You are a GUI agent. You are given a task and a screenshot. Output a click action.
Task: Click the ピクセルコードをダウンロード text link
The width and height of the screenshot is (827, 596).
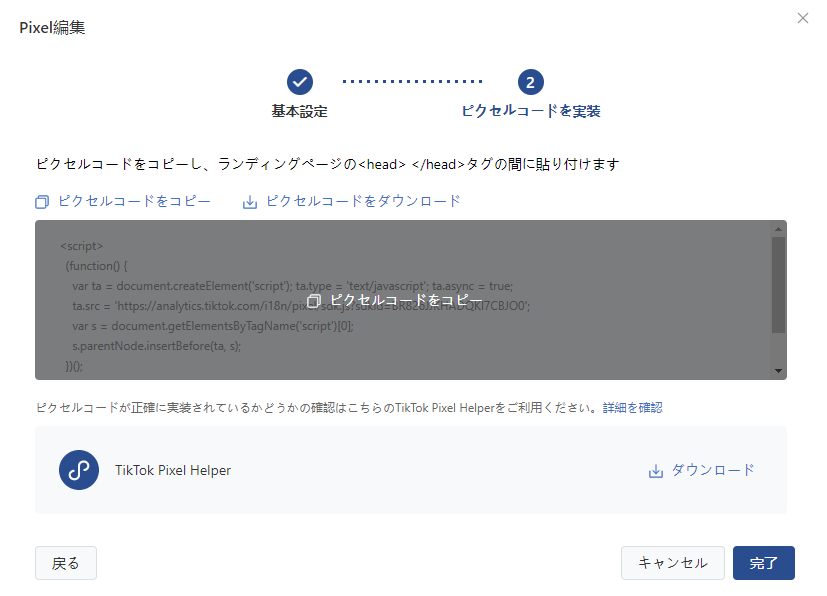point(363,201)
